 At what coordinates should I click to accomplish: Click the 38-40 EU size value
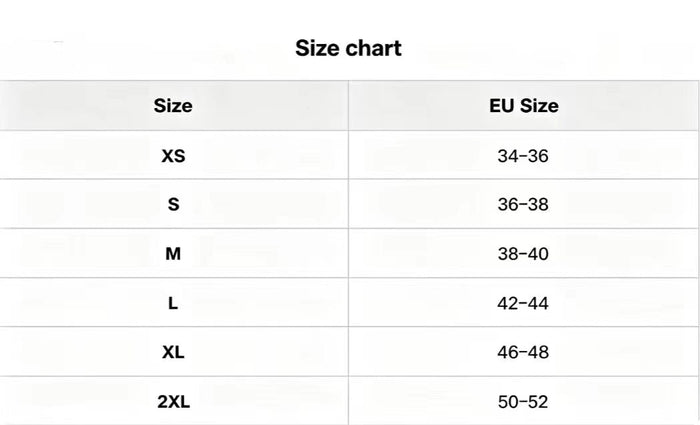(x=523, y=254)
